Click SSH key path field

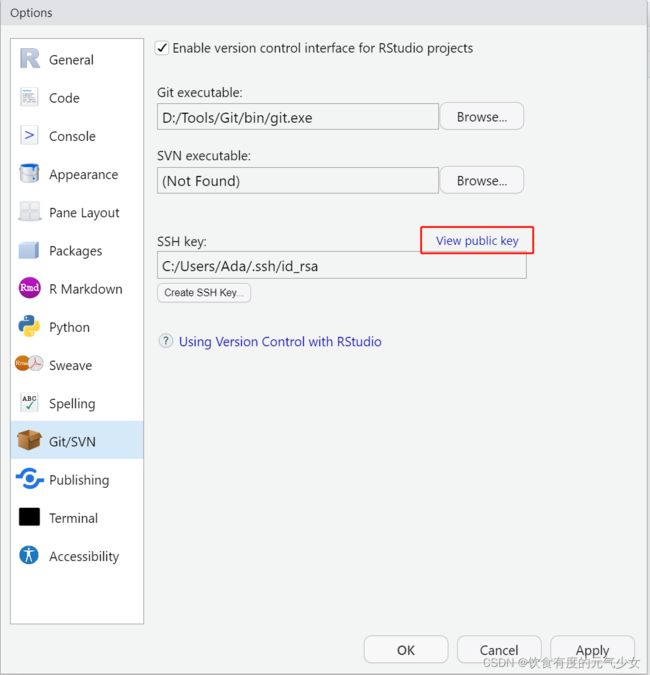[342, 266]
